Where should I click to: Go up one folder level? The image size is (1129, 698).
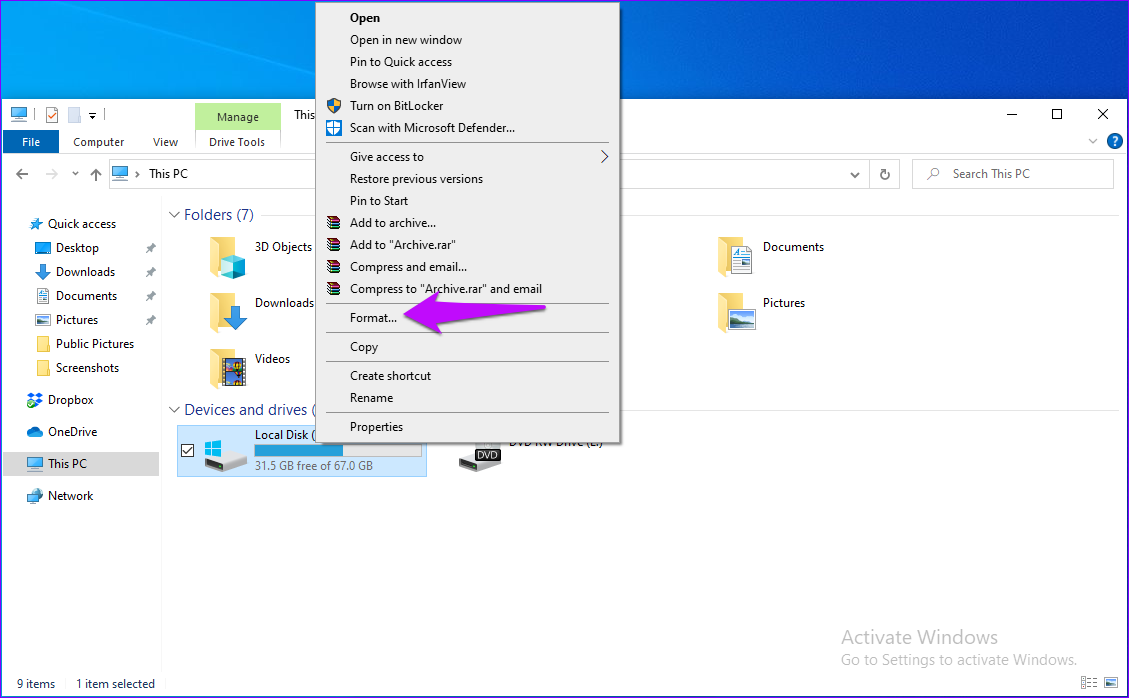click(96, 174)
